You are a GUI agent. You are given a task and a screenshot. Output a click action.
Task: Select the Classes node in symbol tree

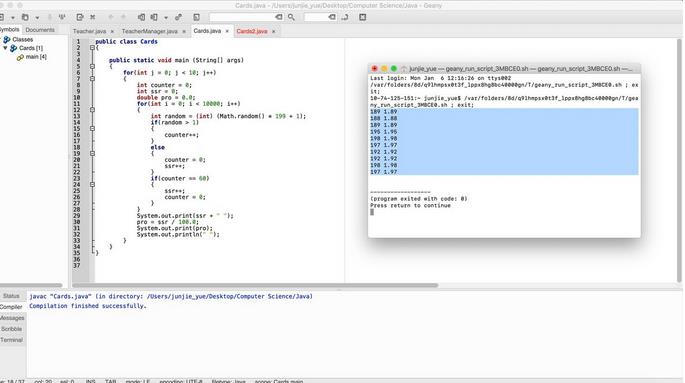(22, 39)
